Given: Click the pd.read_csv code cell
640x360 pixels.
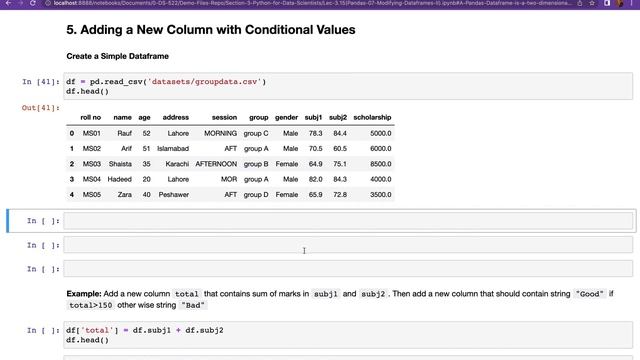Looking at the screenshot, I should [348, 86].
